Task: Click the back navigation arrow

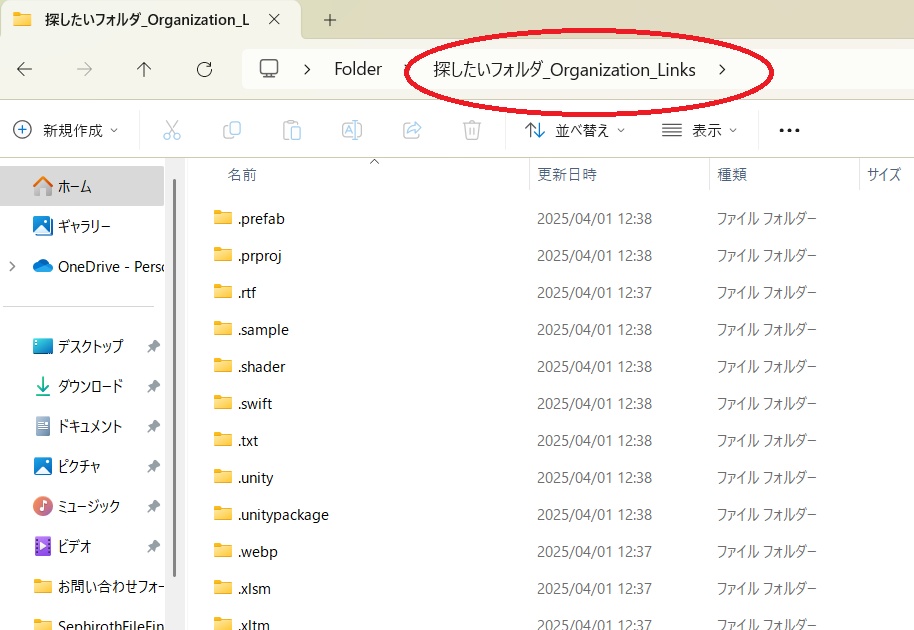Action: coord(25,69)
